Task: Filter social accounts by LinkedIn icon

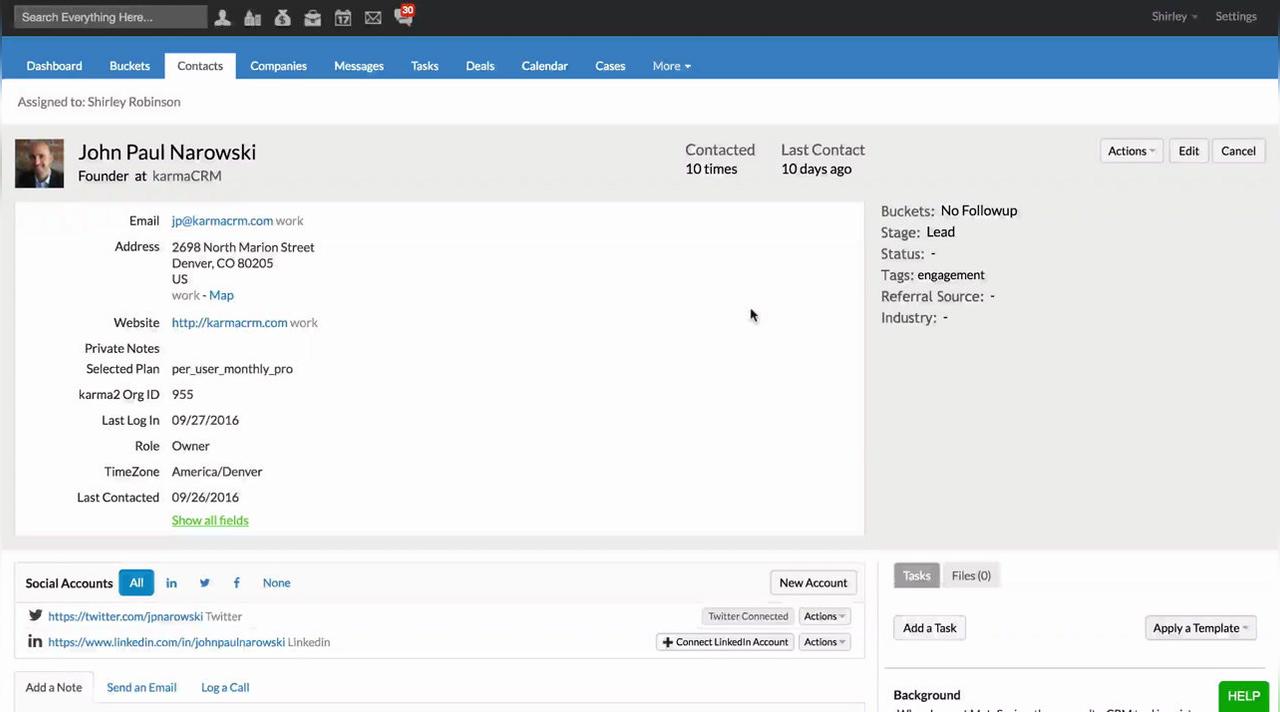Action: [171, 583]
